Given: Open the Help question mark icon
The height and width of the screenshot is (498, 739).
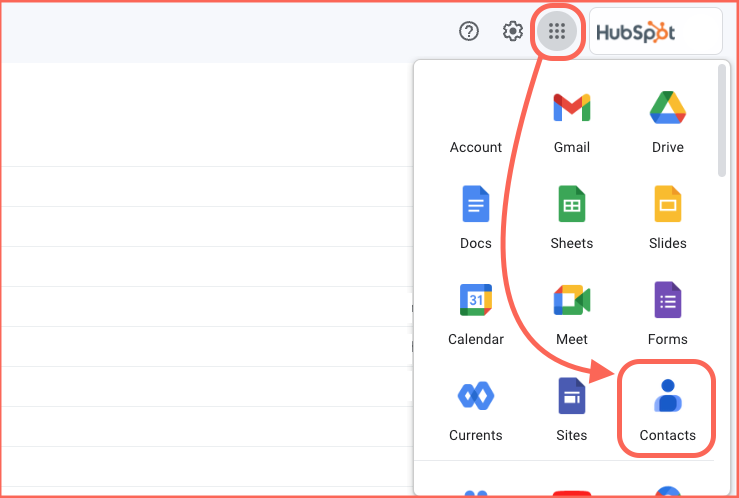Looking at the screenshot, I should click(469, 31).
